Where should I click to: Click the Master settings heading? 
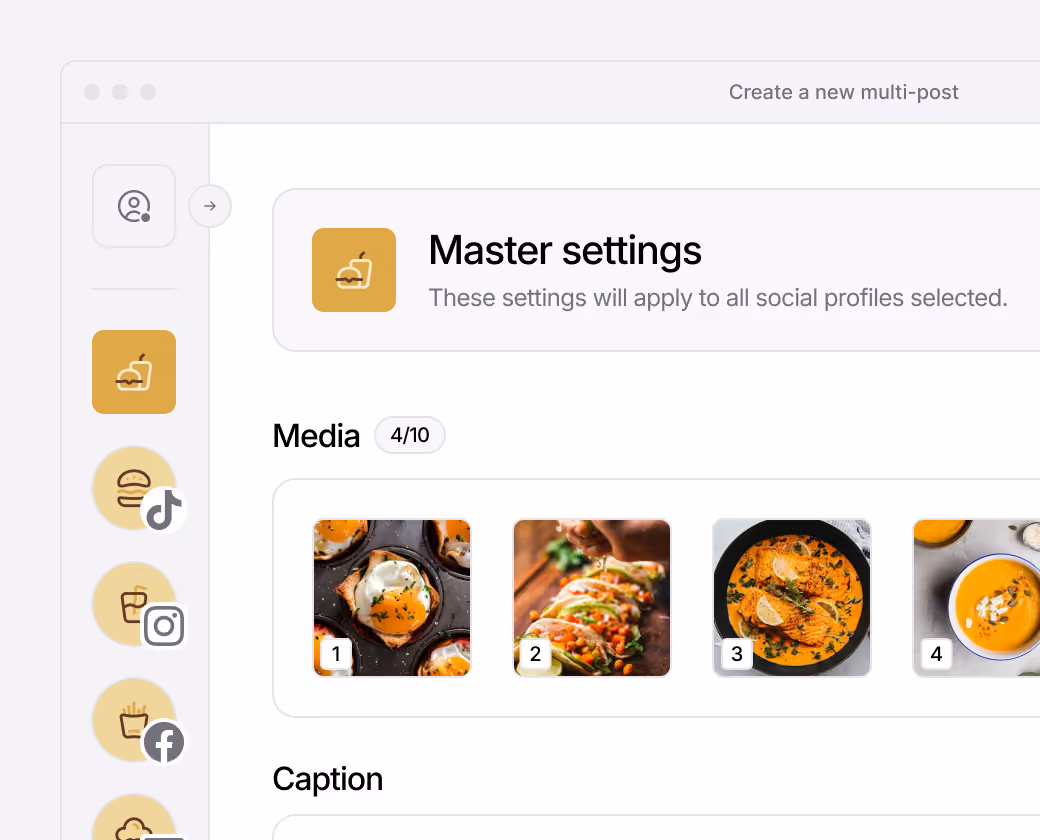pyautogui.click(x=565, y=251)
